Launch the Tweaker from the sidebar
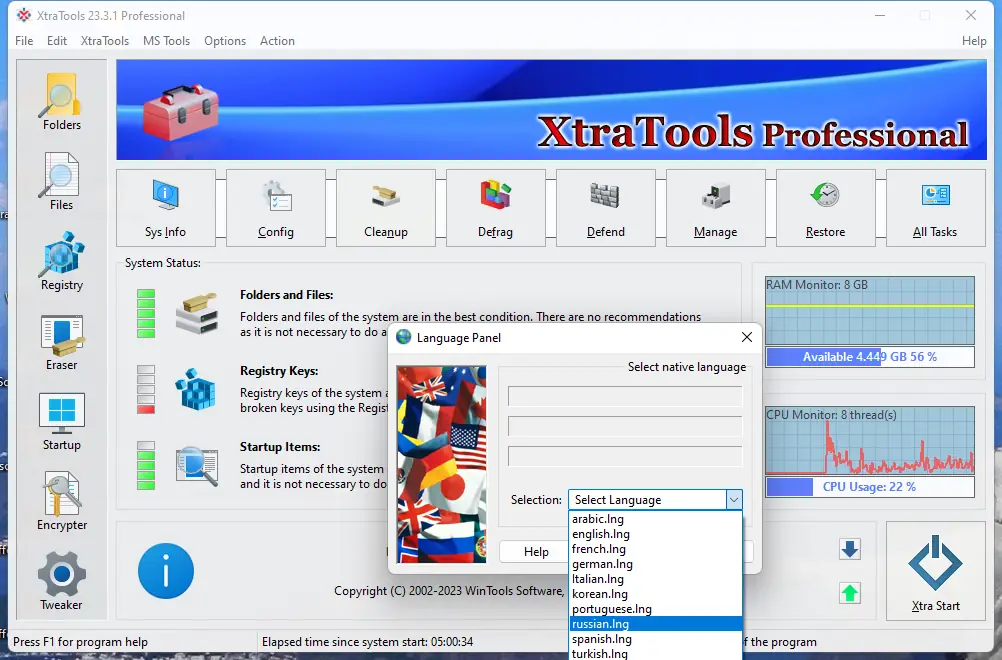This screenshot has height=660, width=1002. (x=60, y=578)
